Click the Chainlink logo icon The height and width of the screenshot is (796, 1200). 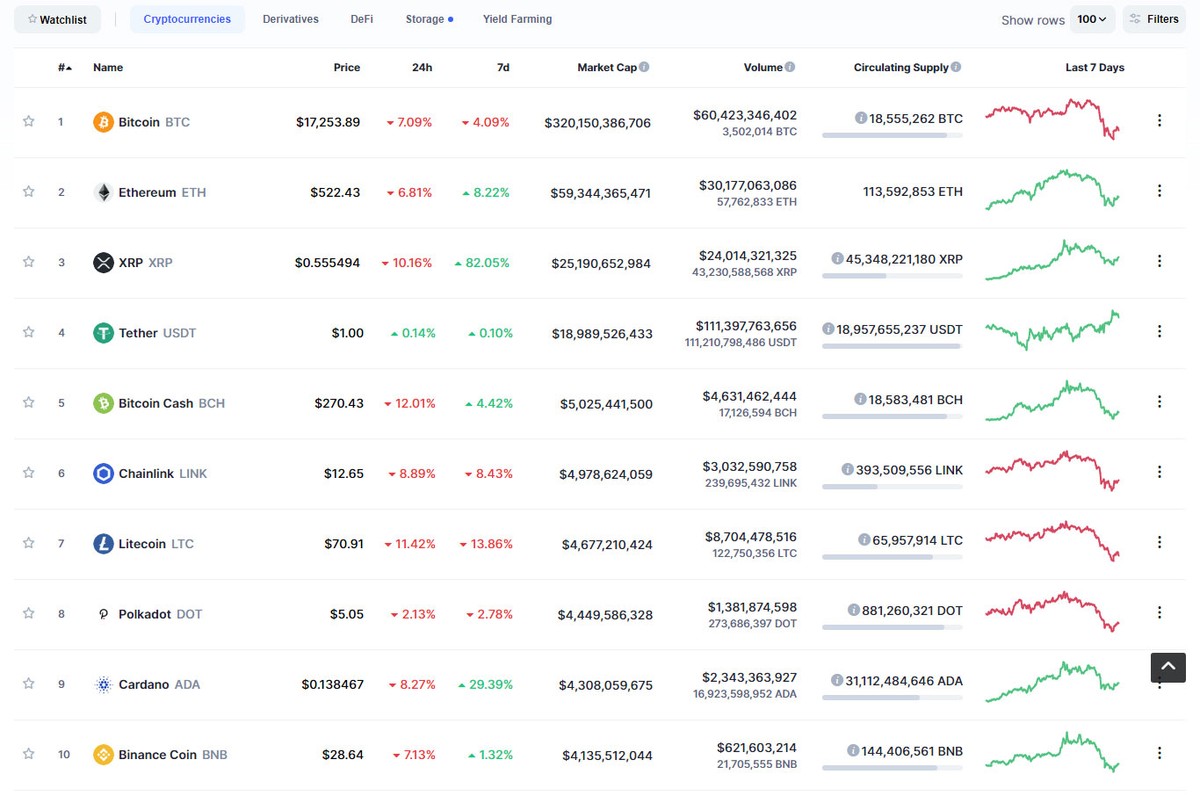102,473
